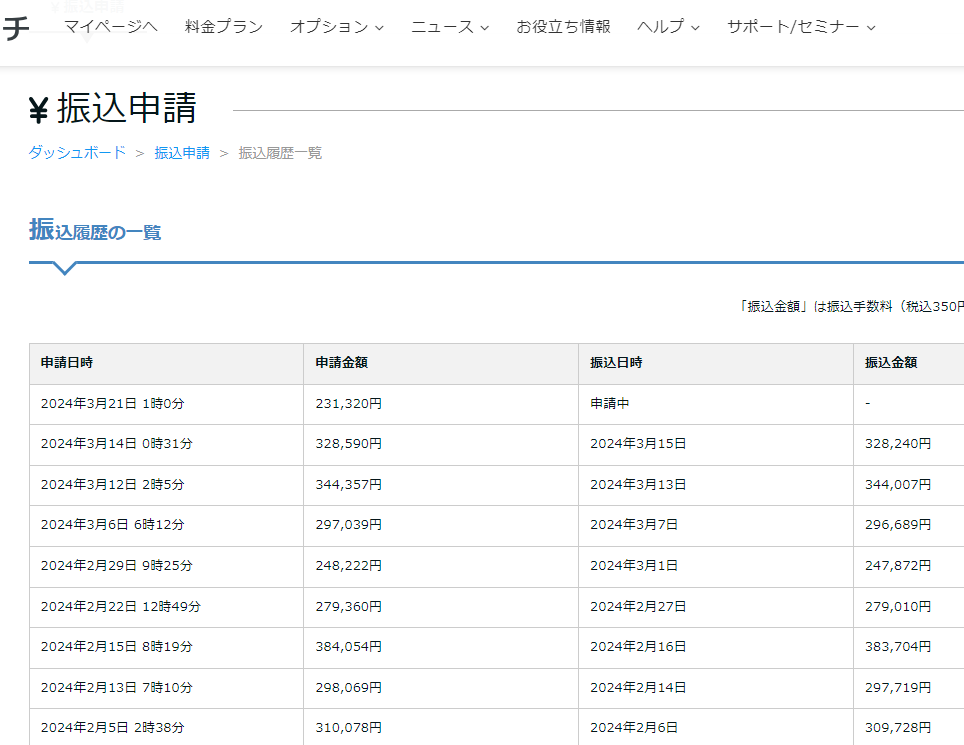The image size is (964, 745).
Task: Expand the サポート/セミナー dropdown menu
Action: (801, 26)
